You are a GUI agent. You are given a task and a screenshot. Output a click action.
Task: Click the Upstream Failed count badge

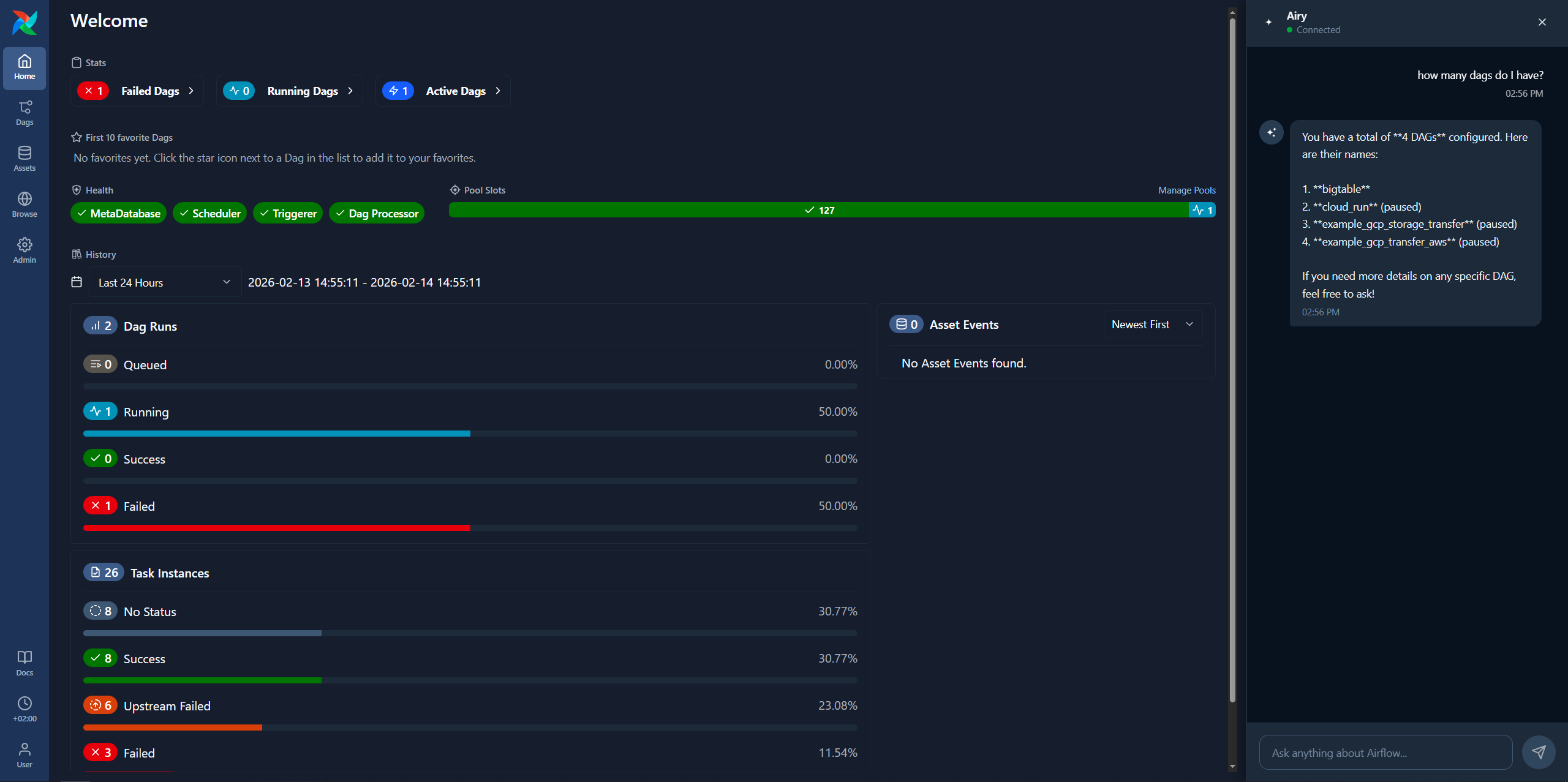pyautogui.click(x=100, y=705)
